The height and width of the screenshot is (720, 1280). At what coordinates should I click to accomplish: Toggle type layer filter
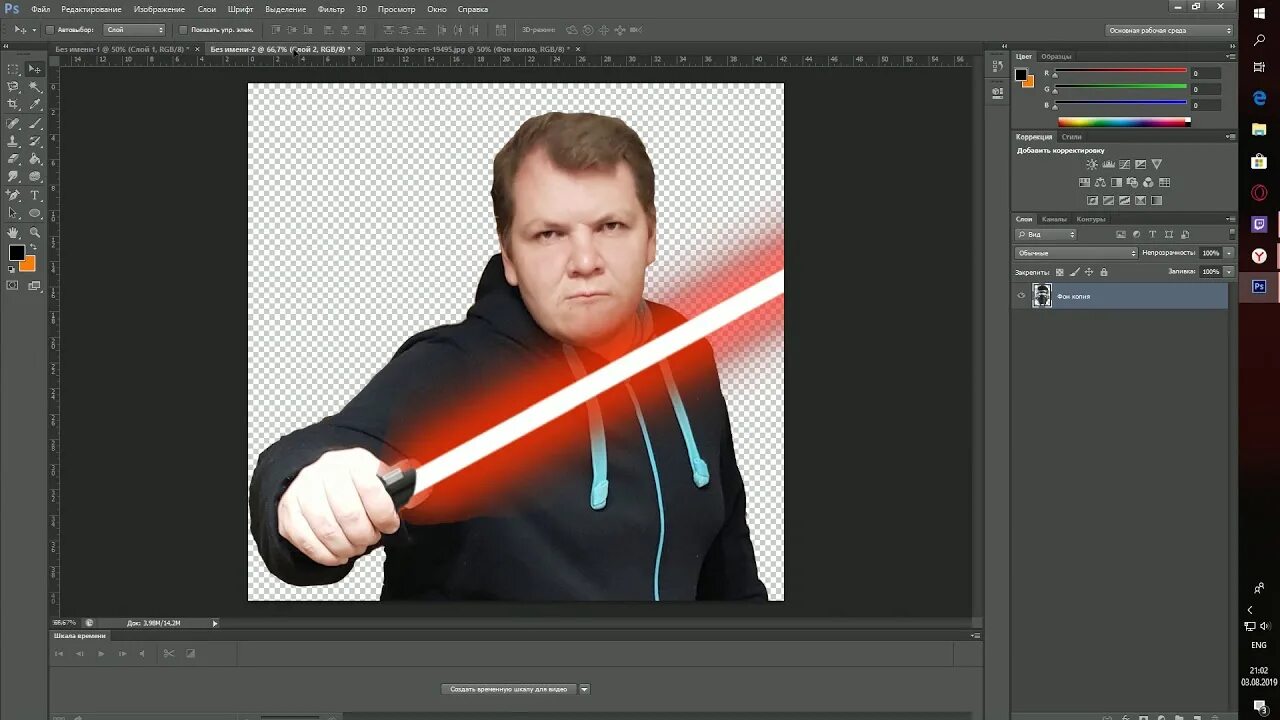[1152, 234]
